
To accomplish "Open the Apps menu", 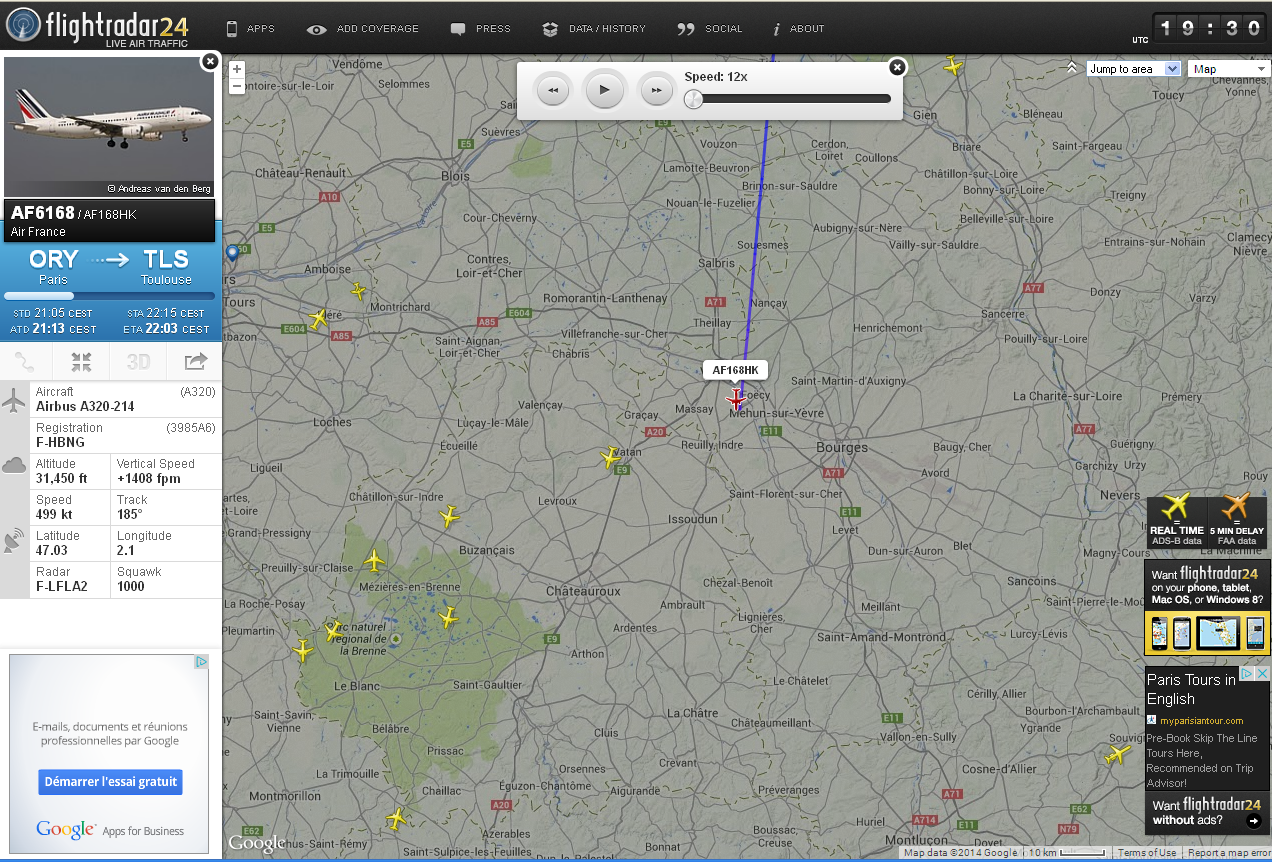I will (x=250, y=29).
